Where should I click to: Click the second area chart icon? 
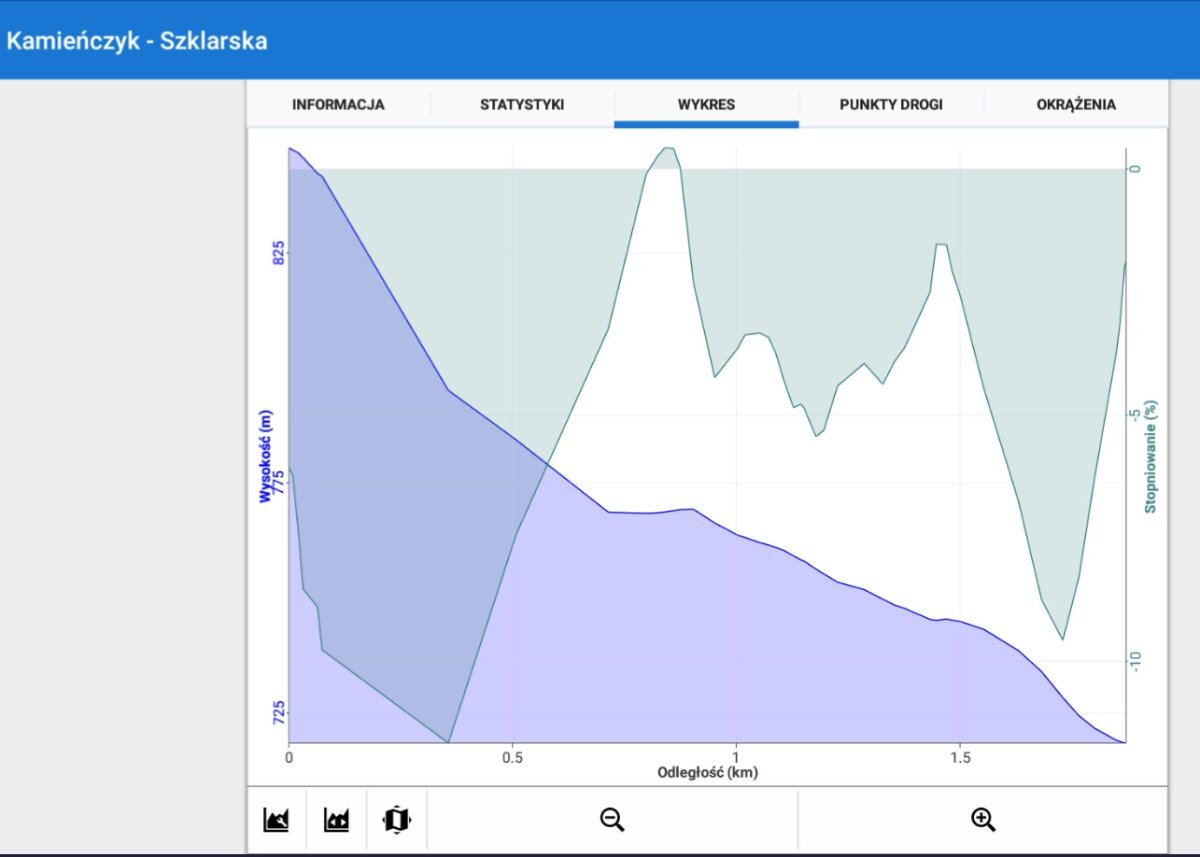(336, 820)
